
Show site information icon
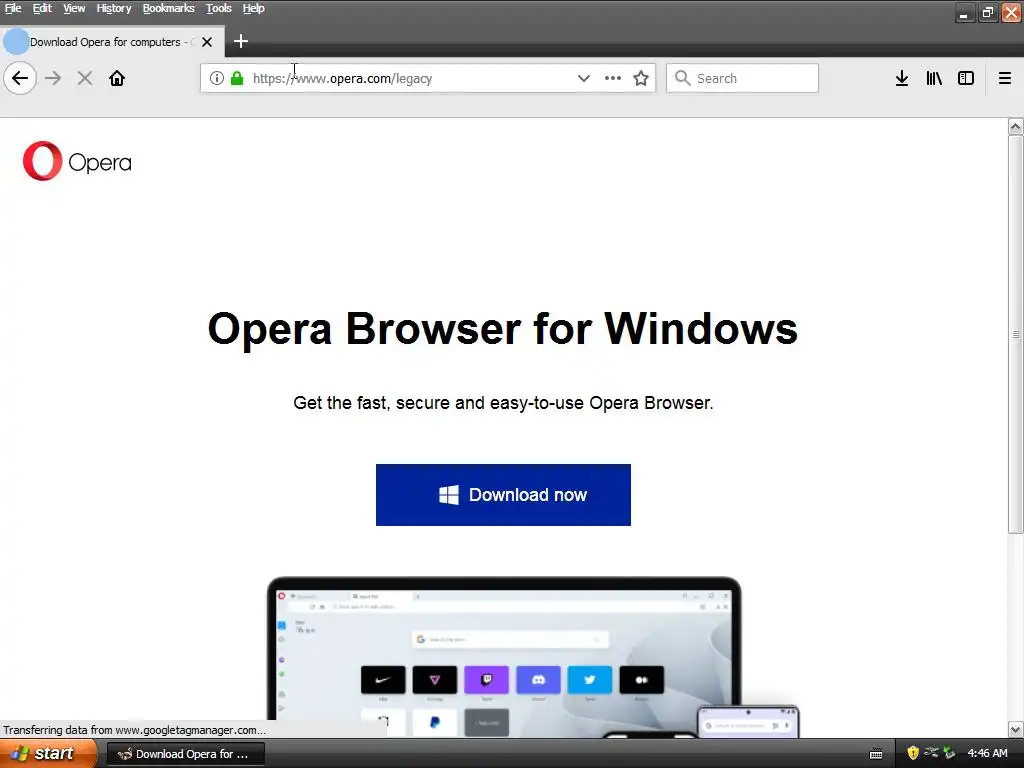(x=217, y=78)
